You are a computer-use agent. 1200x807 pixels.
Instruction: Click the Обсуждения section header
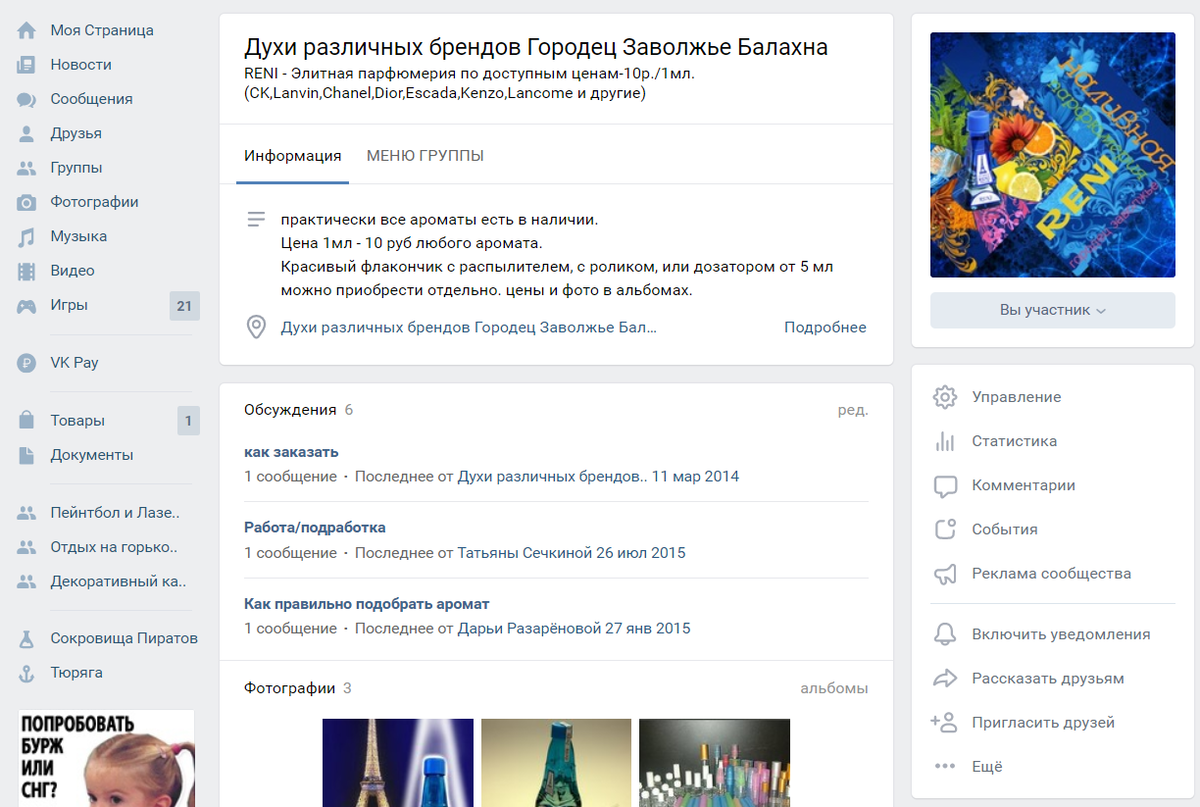290,410
